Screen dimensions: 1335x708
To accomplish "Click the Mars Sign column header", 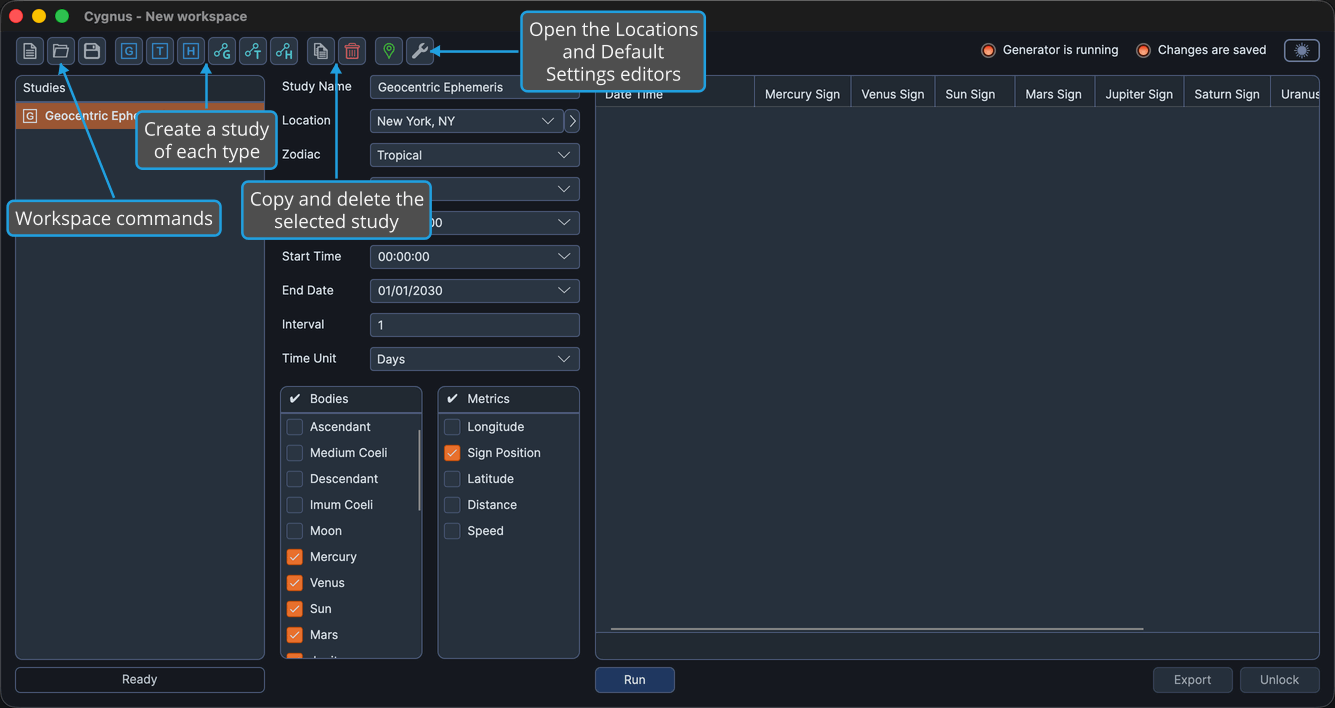I will click(1054, 94).
